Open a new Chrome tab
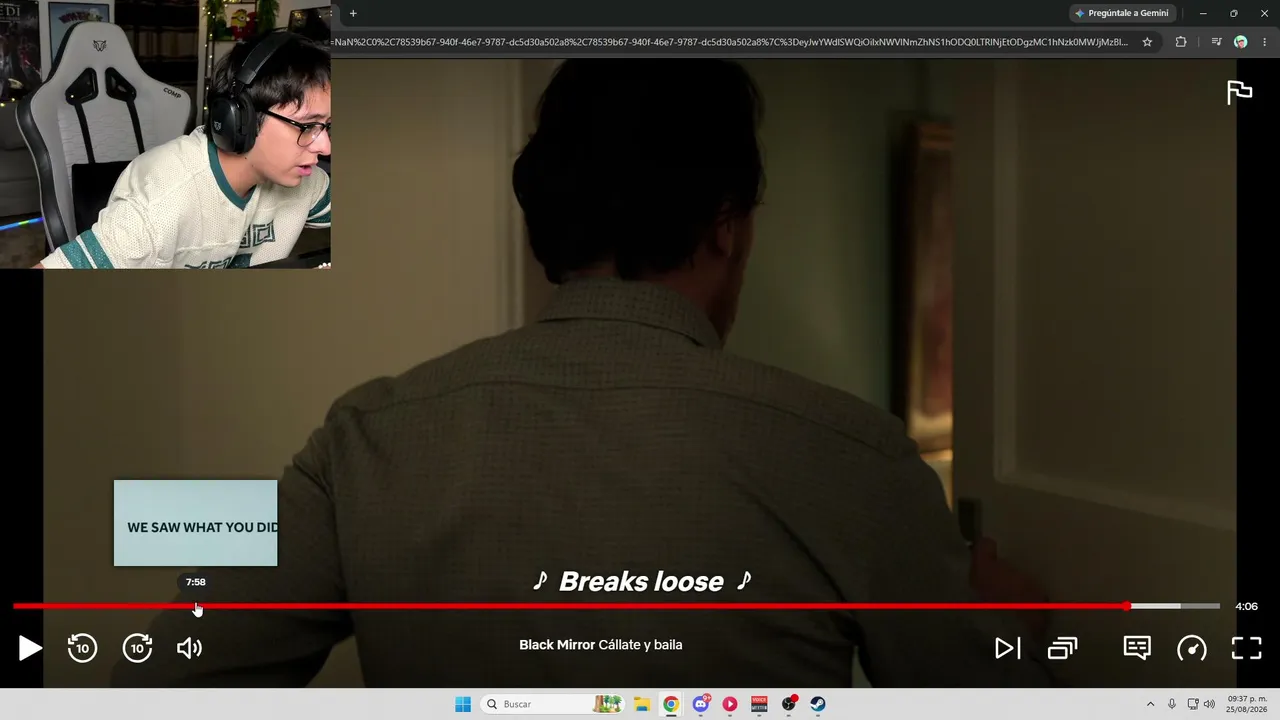Image resolution: width=1280 pixels, height=720 pixels. tap(353, 13)
